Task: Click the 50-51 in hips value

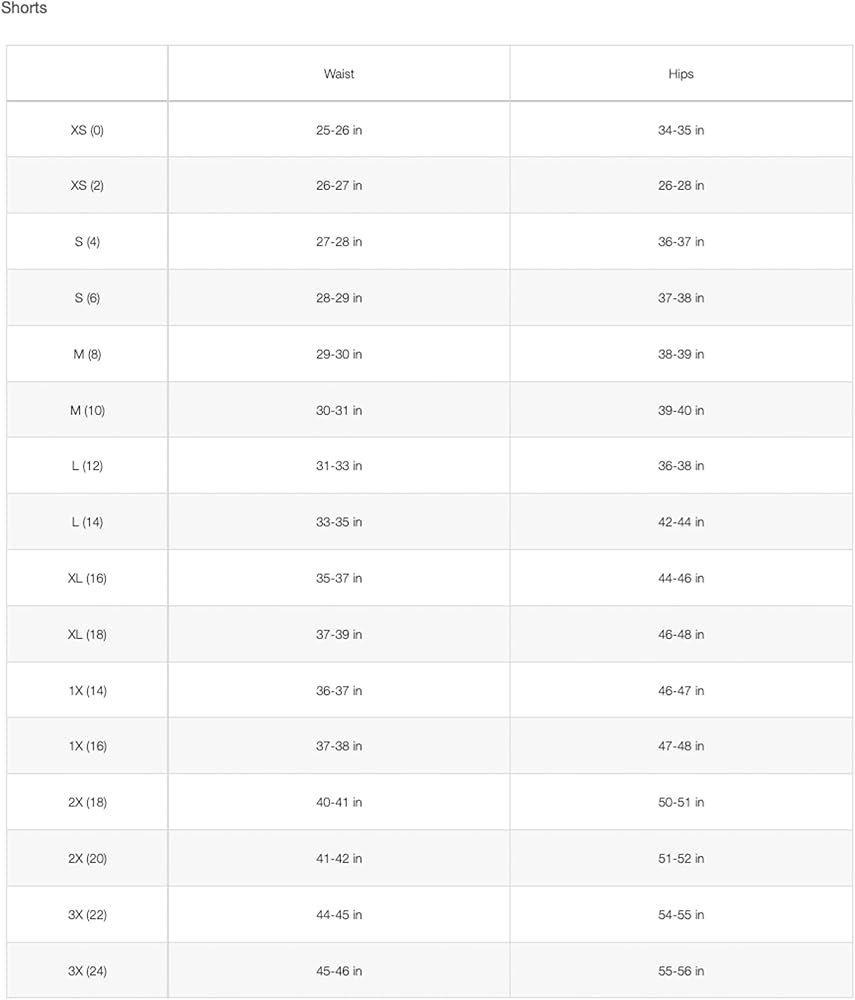Action: (681, 802)
